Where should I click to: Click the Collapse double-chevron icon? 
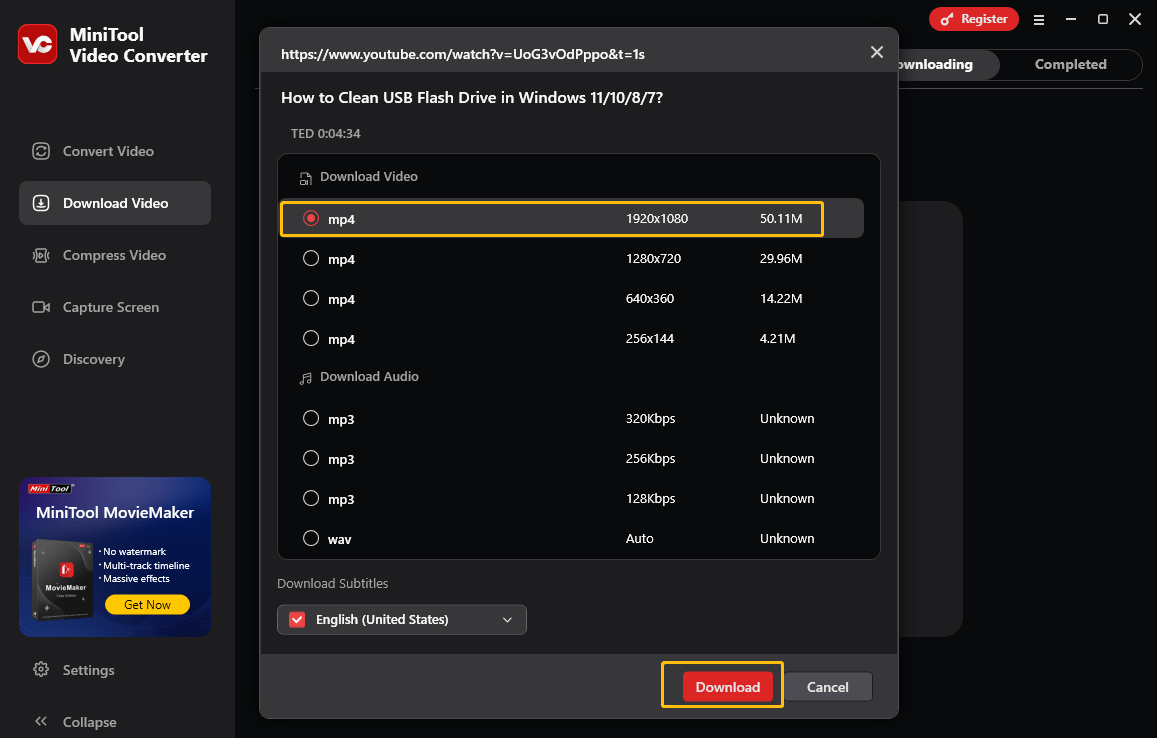[x=41, y=721]
